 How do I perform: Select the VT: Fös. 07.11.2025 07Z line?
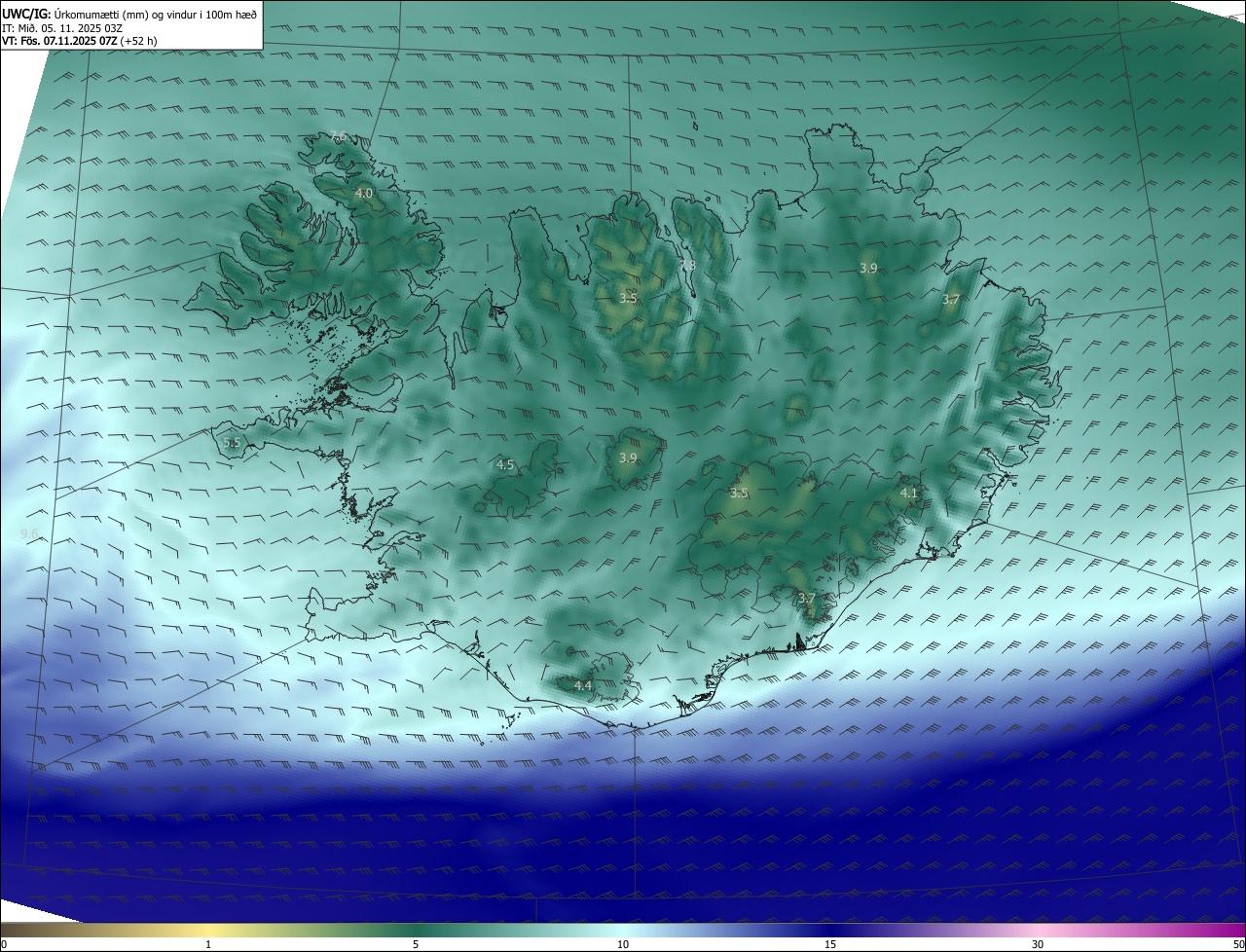click(x=80, y=42)
